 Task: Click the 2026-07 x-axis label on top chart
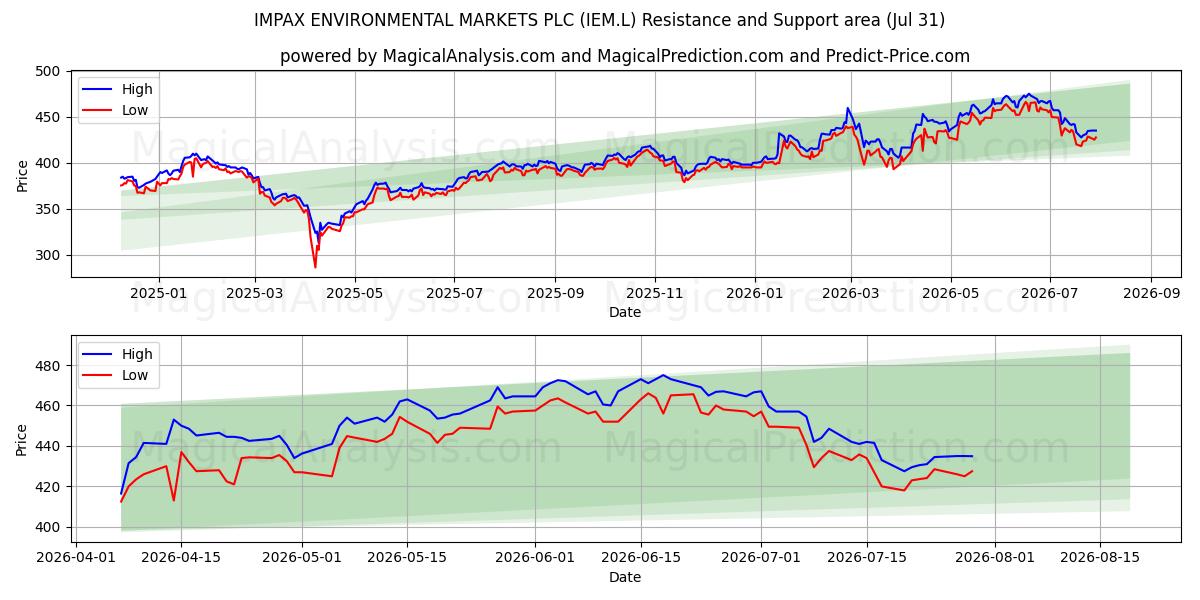point(1051,294)
